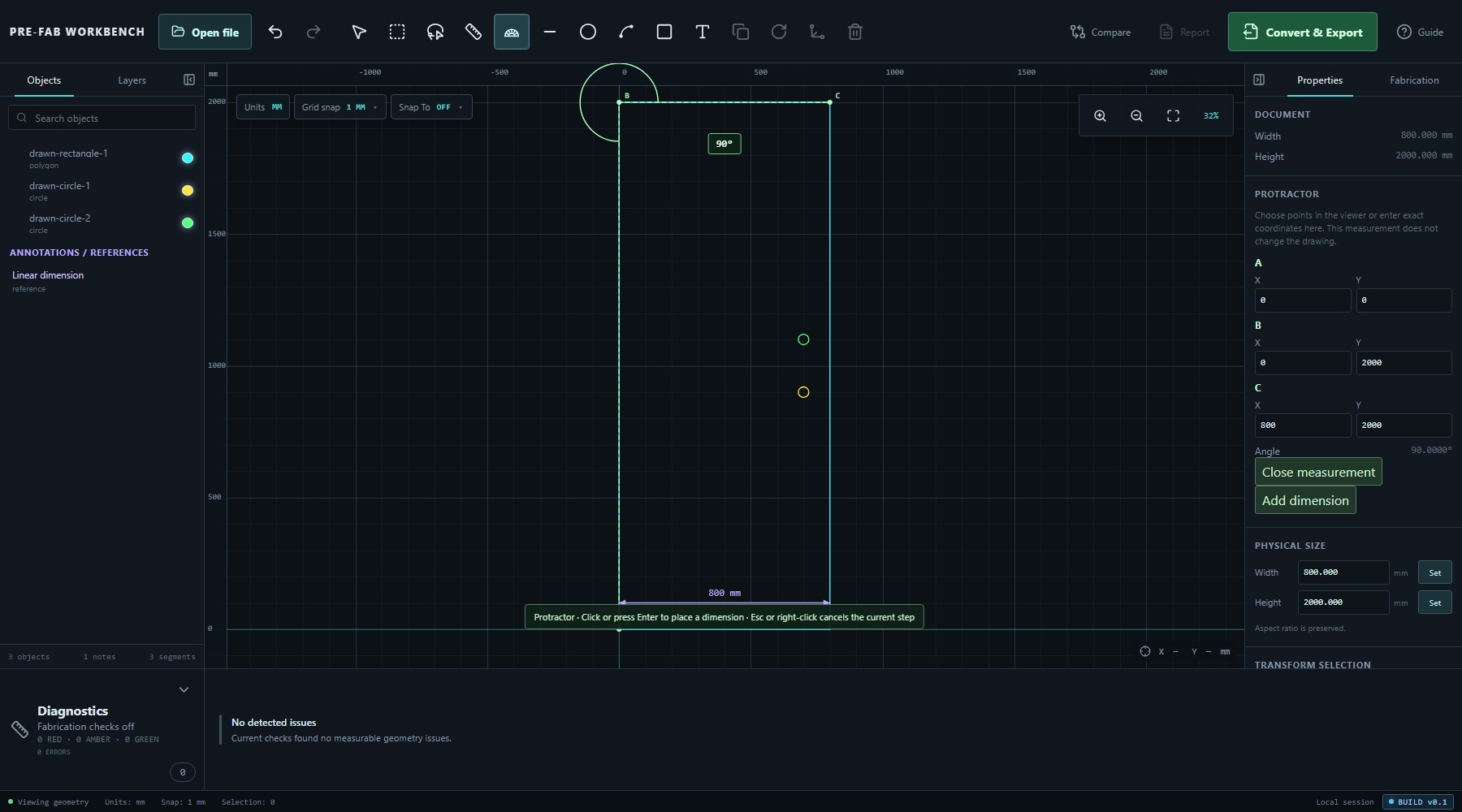This screenshot has width=1462, height=812.
Task: Click the rotate icon in toolbar
Action: (779, 32)
